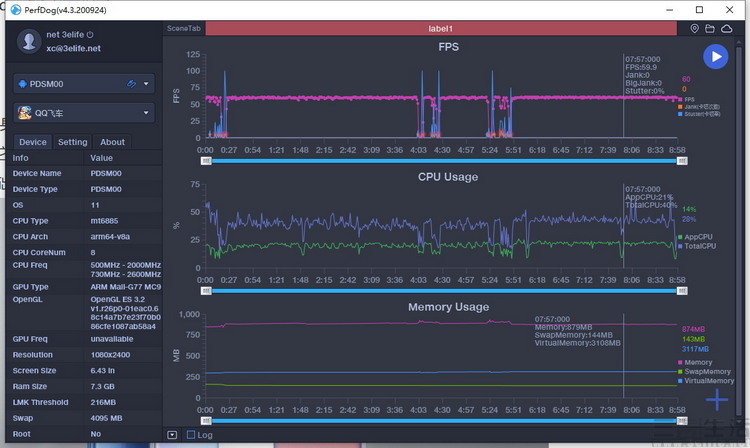Toggle the Stutter legend entry in FPS chart
The image size is (750, 448).
point(699,114)
